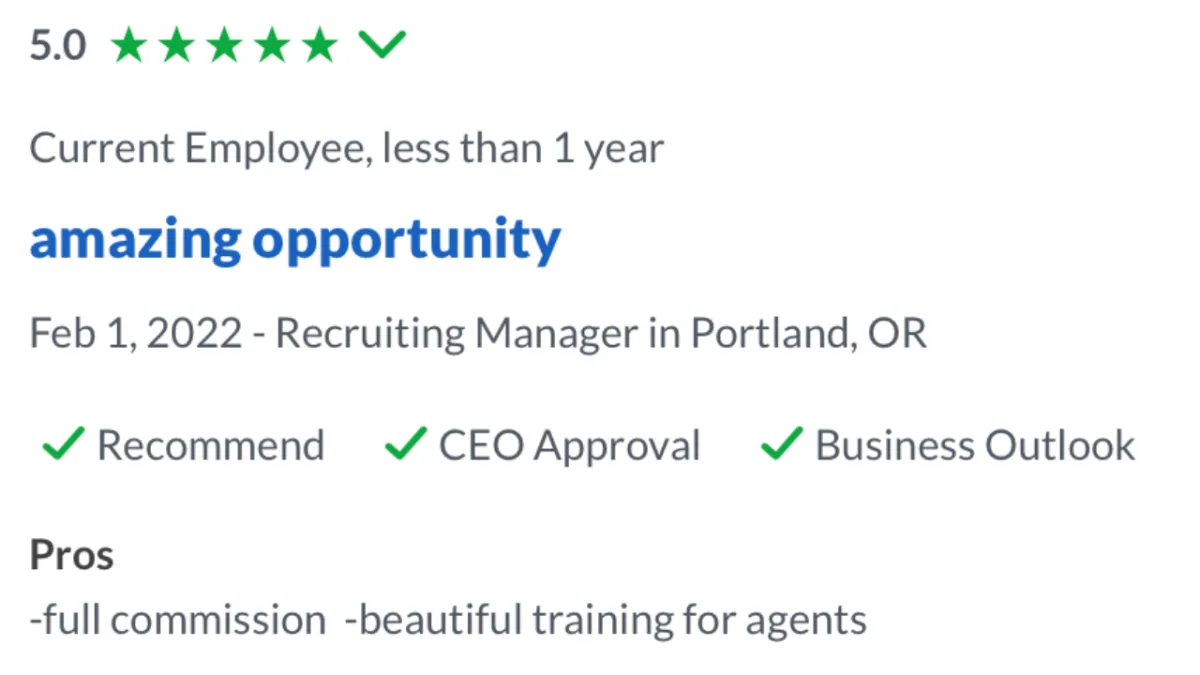Select the CEO Approval label

click(x=570, y=446)
